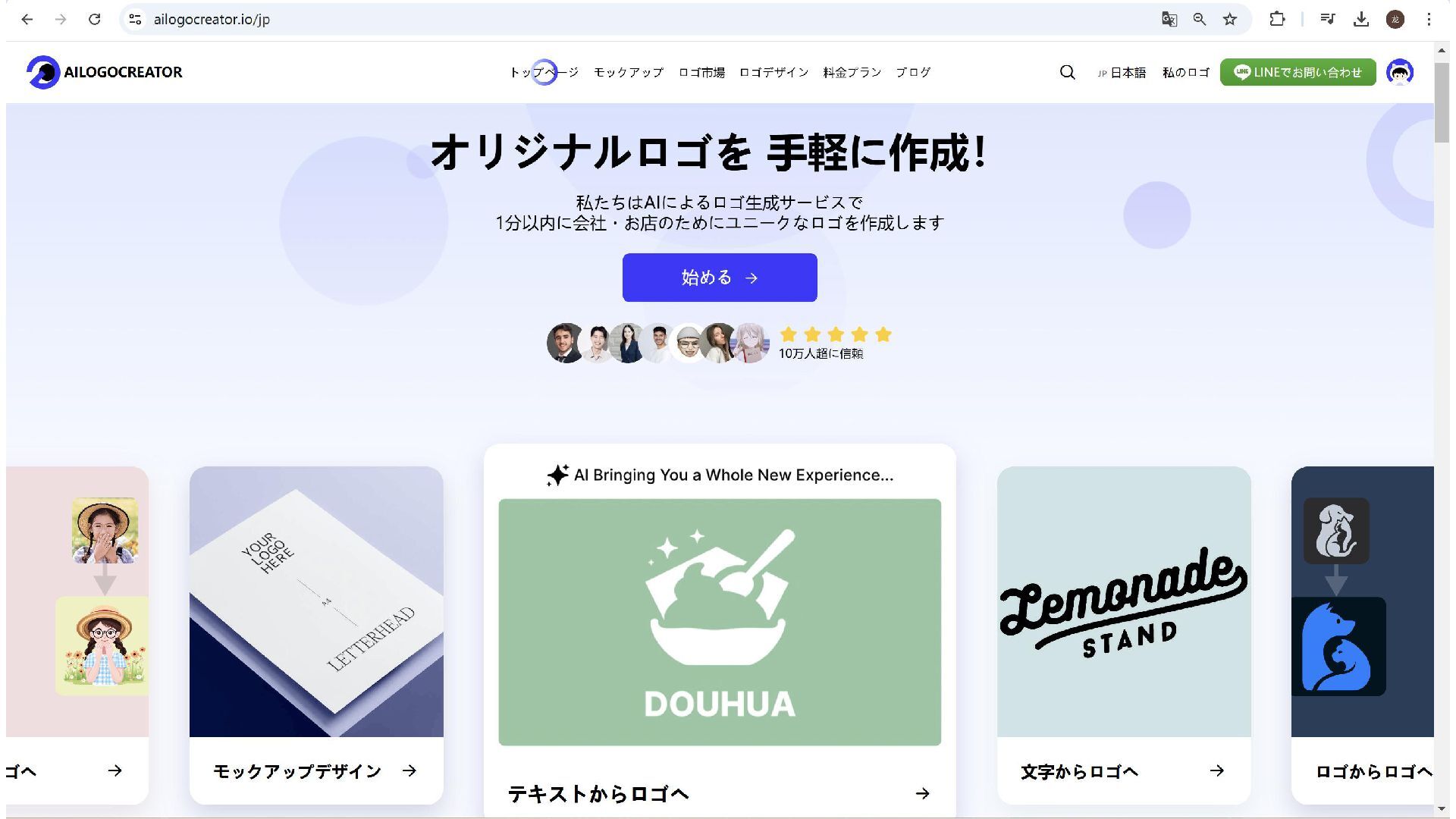
Task: Click the AILOGOCREATOR logo icon
Action: pos(42,72)
